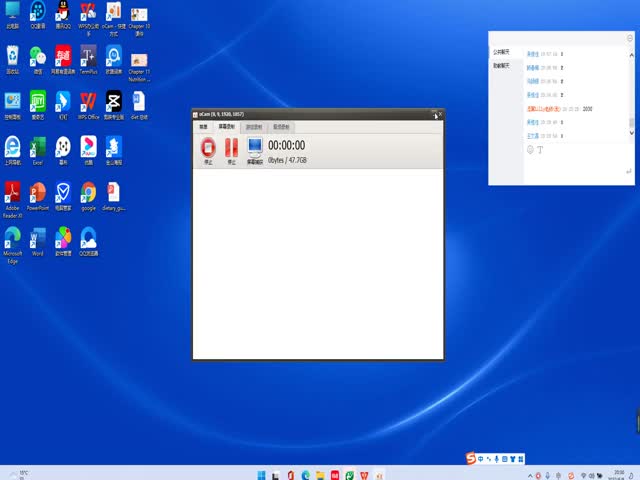640x480 pixels.
Task: Select the second chat tab in left sidebar
Action: 501,65
